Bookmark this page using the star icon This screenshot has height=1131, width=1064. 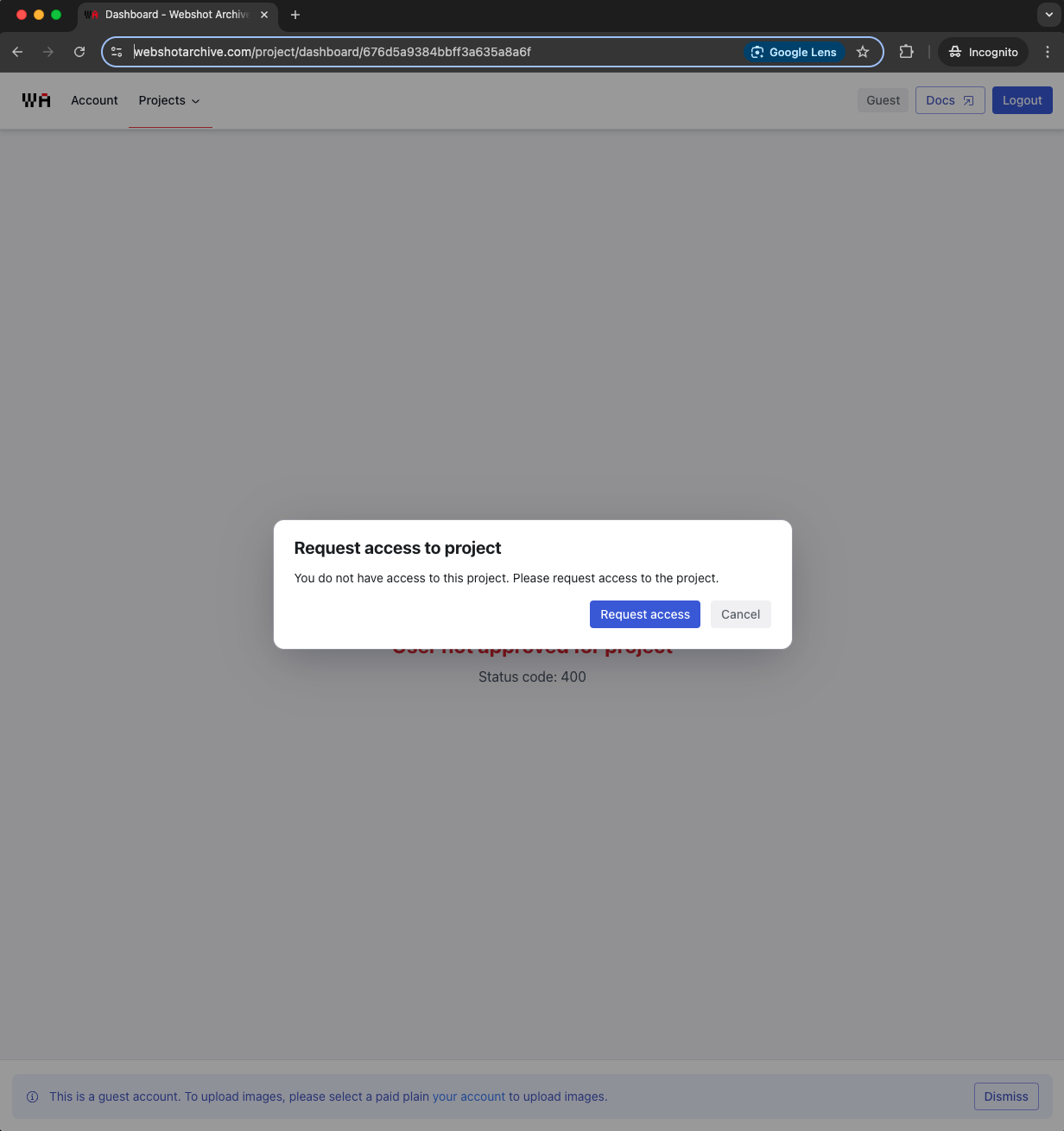click(862, 52)
